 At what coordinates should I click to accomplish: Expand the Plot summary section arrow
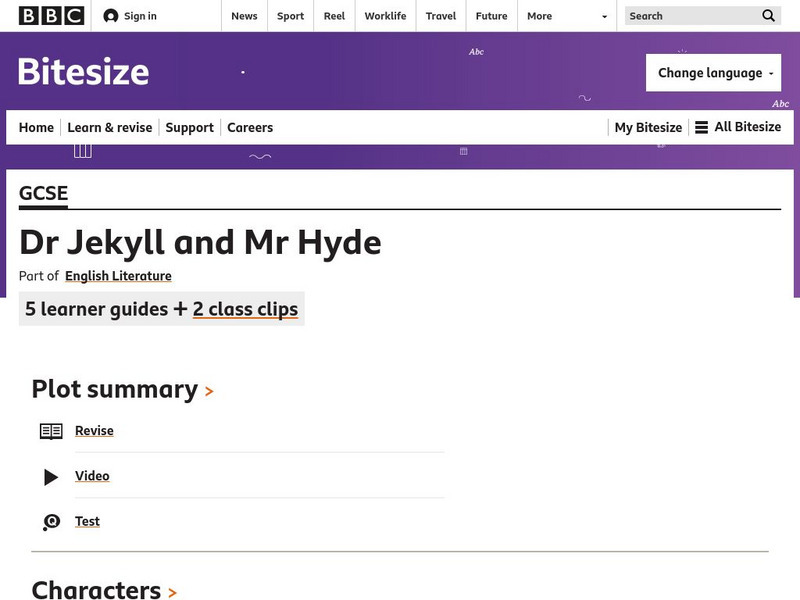click(x=209, y=392)
